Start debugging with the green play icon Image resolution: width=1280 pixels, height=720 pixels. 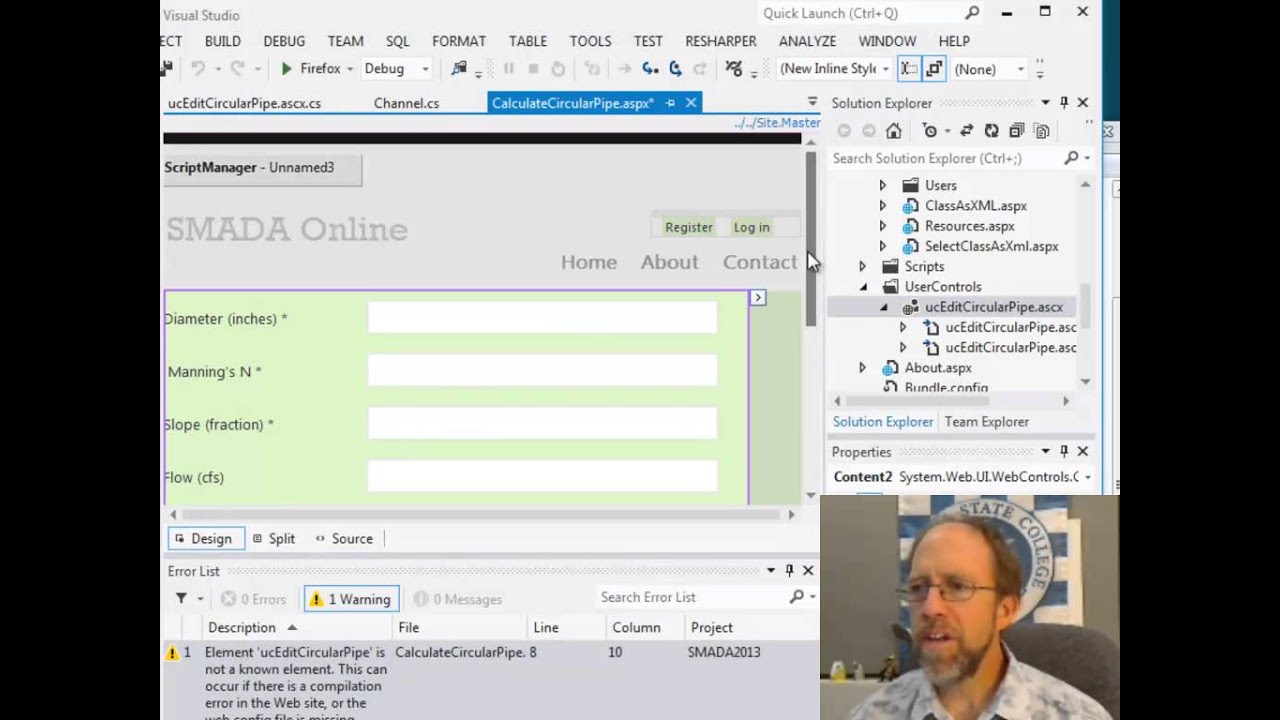286,69
